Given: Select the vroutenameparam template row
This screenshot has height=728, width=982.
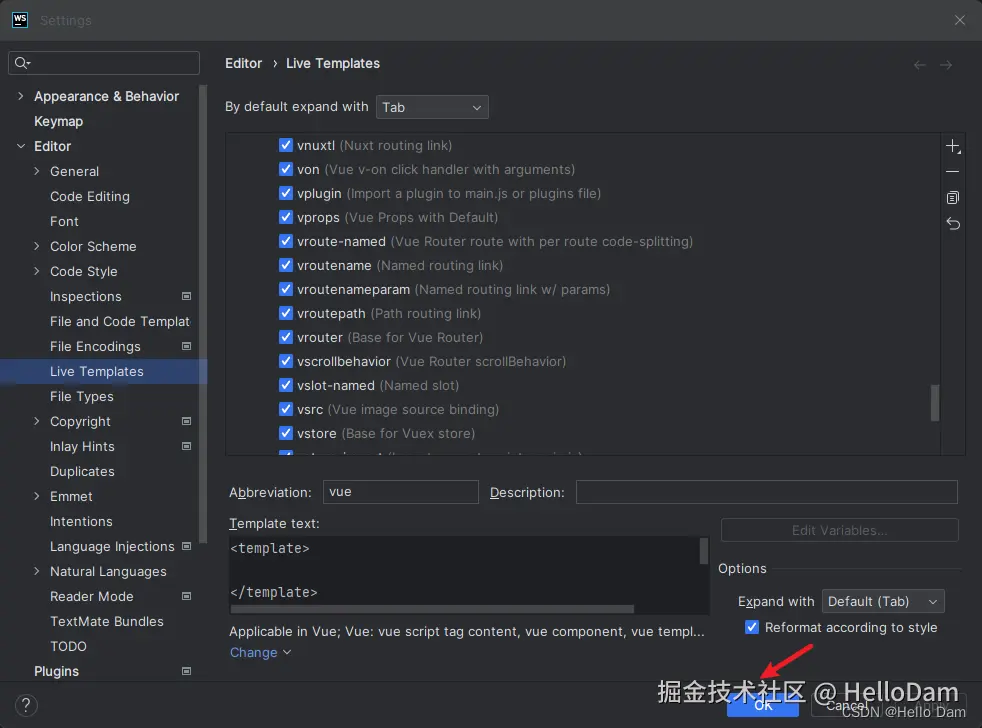Looking at the screenshot, I should pos(453,289).
